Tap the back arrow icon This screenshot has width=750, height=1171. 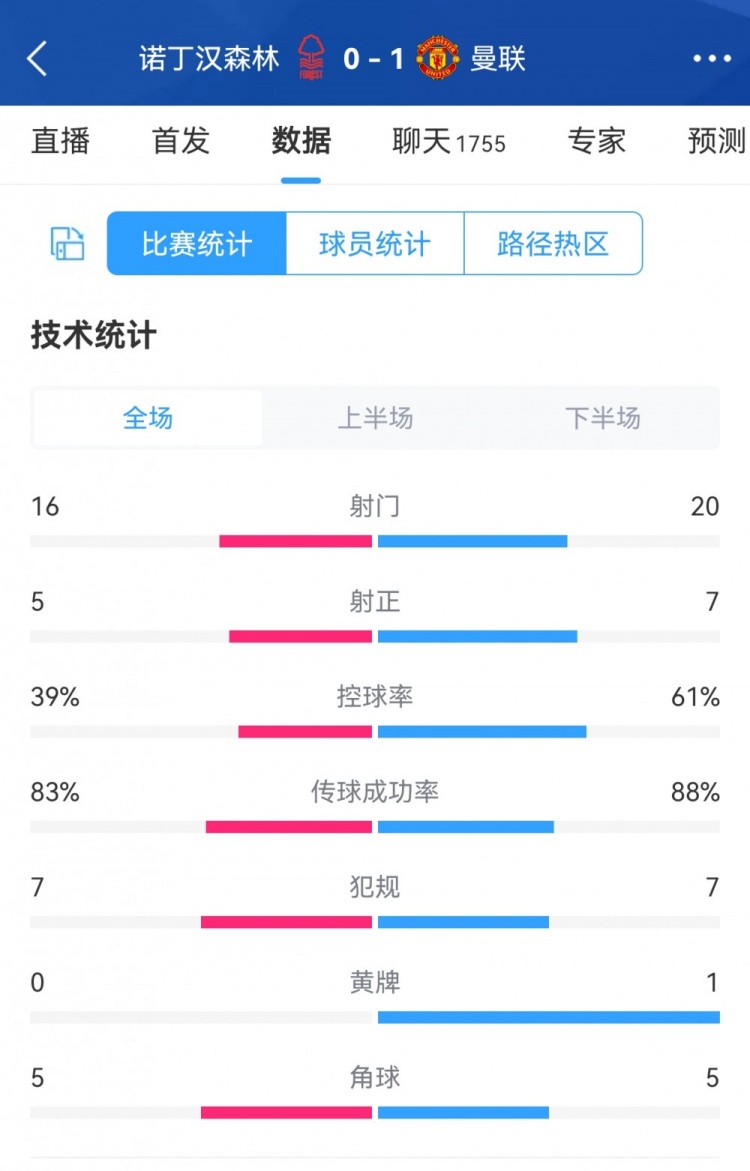tap(37, 59)
